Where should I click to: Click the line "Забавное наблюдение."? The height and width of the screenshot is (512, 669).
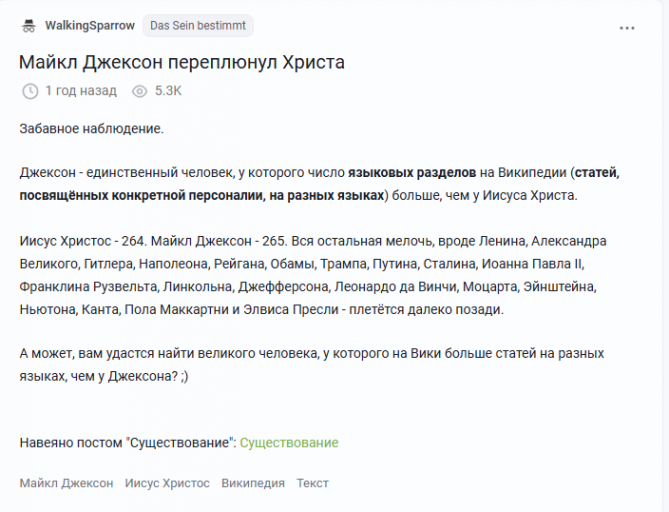[x=92, y=128]
